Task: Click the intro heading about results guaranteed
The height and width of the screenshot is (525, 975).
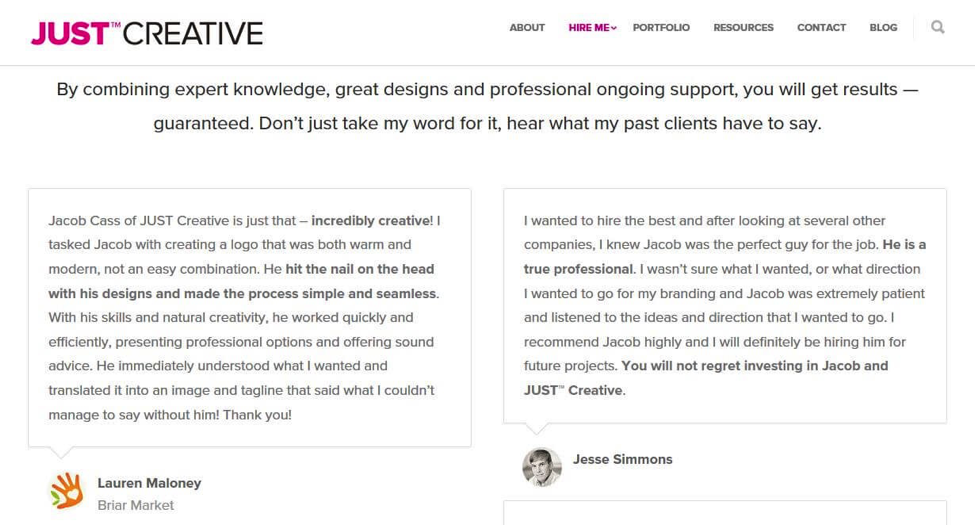Action: point(488,106)
